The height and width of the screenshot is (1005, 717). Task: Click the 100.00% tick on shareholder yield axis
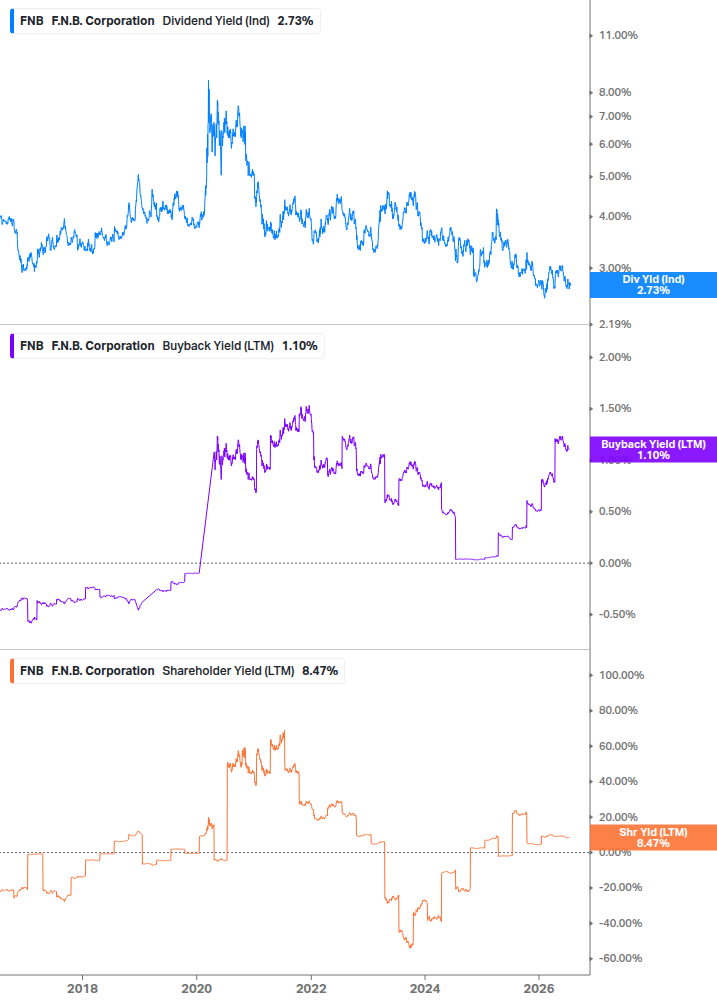pyautogui.click(x=622, y=676)
